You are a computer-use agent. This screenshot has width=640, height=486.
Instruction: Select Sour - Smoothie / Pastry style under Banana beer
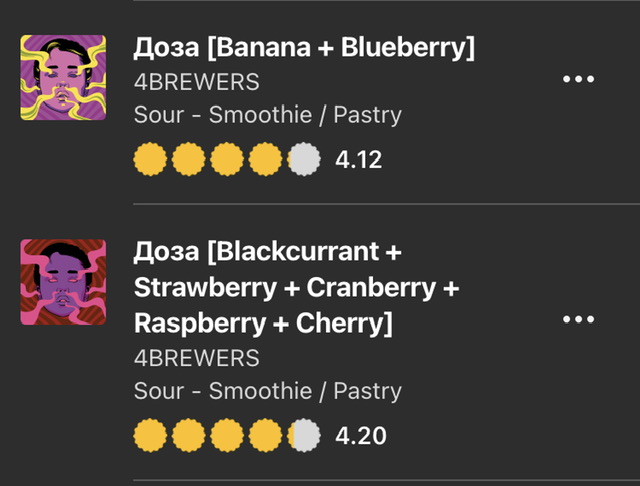coord(267,115)
